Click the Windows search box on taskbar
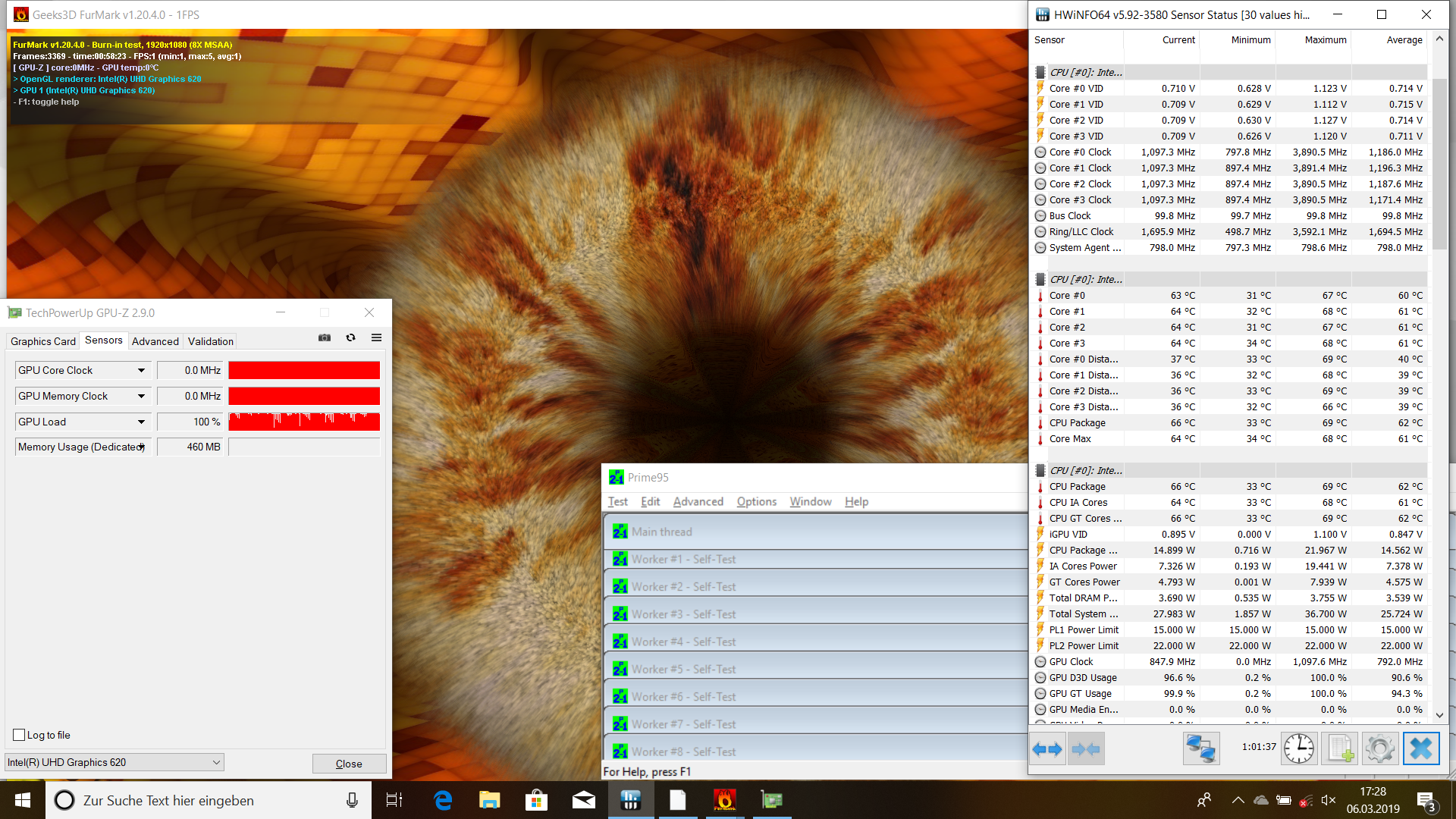Viewport: 1456px width, 819px height. click(x=205, y=800)
